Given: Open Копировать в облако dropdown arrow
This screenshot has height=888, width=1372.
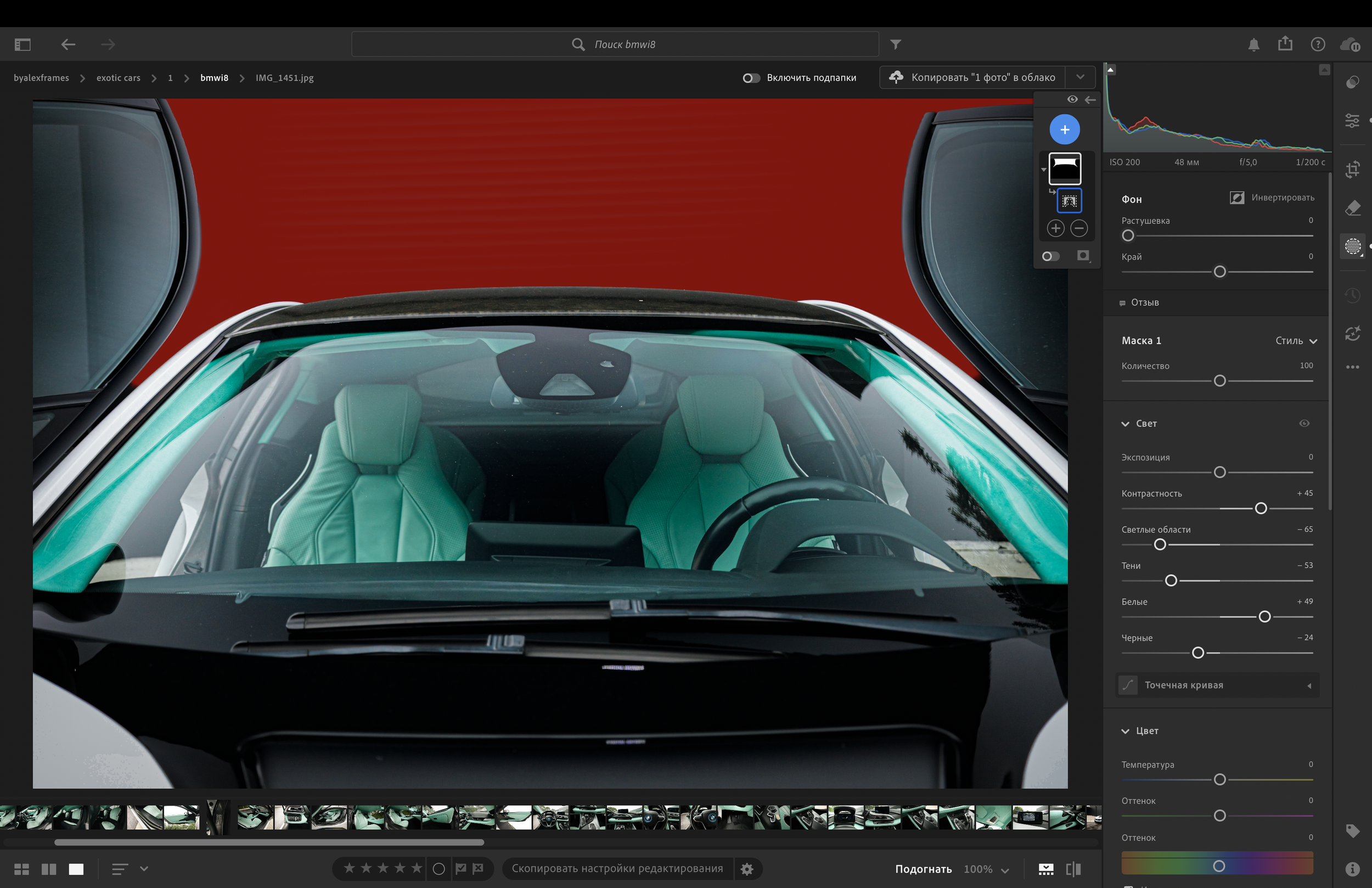Looking at the screenshot, I should 1079,77.
